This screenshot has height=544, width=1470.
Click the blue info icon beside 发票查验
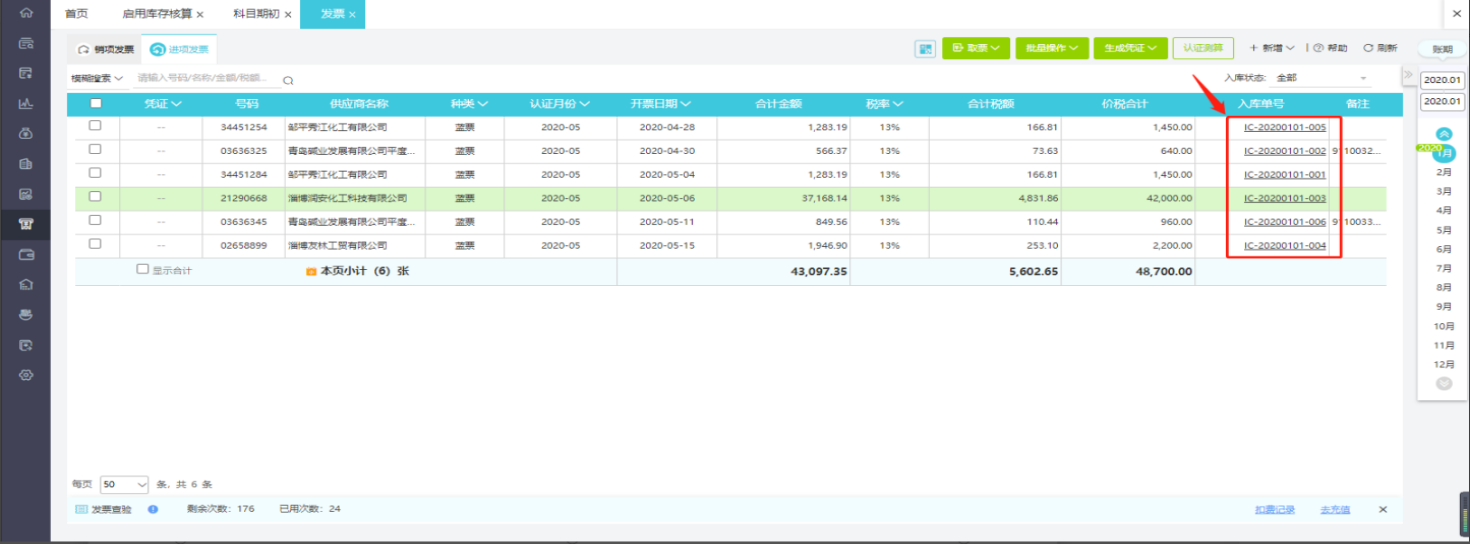tap(153, 509)
